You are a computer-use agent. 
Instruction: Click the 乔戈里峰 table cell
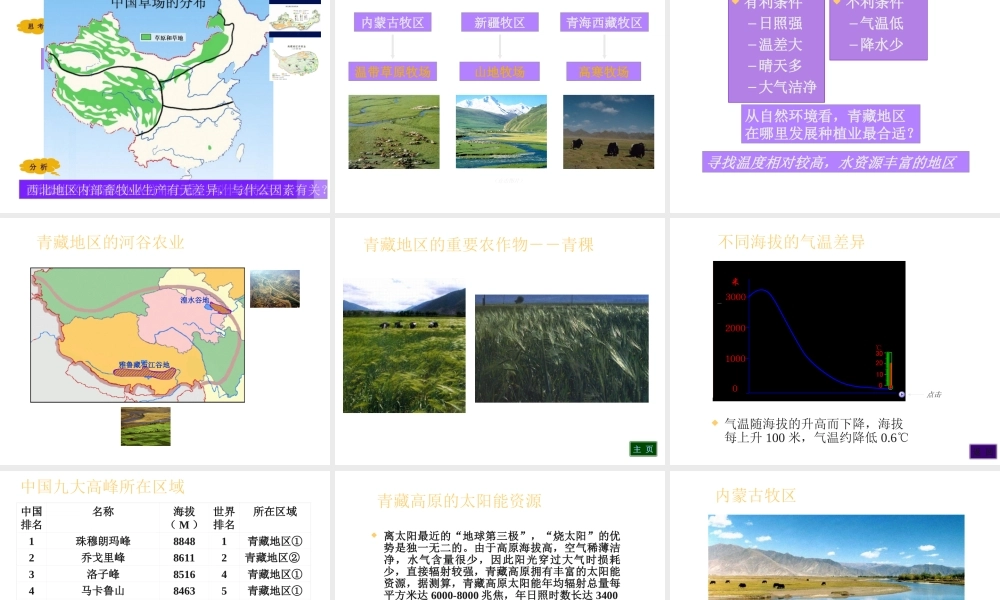pos(103,558)
